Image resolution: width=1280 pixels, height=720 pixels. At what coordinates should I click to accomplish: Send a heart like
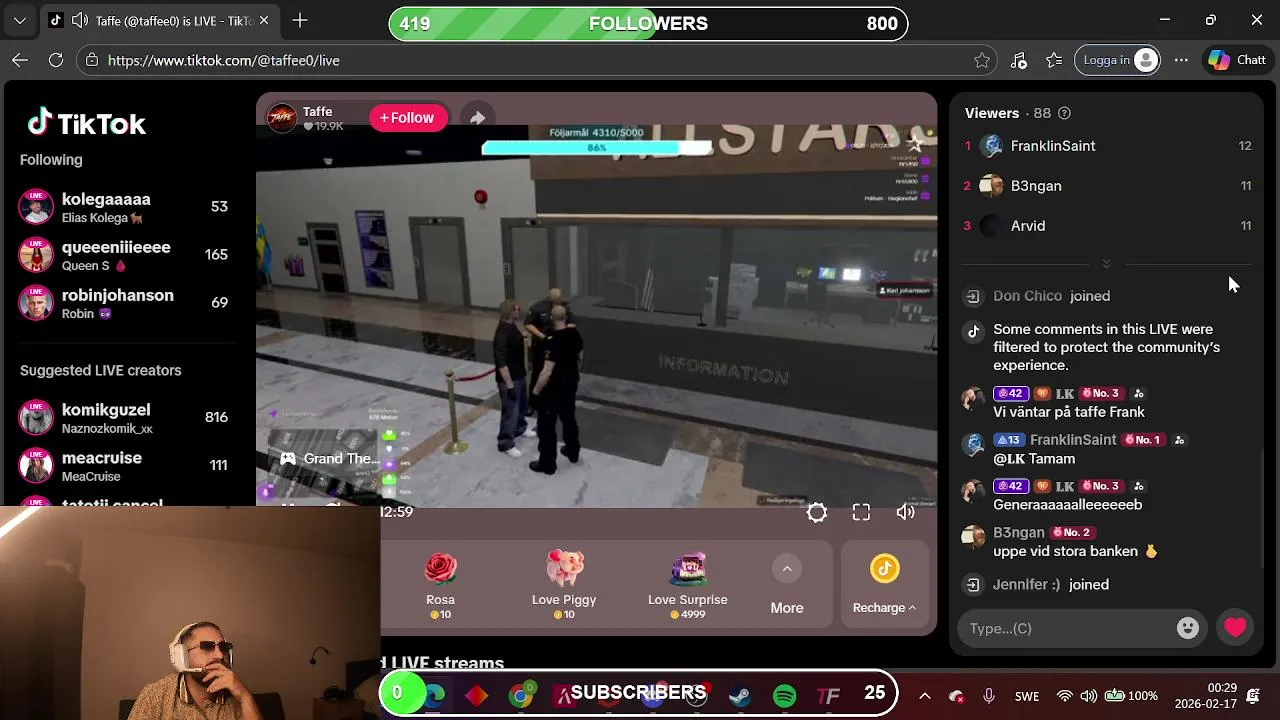click(x=1236, y=628)
